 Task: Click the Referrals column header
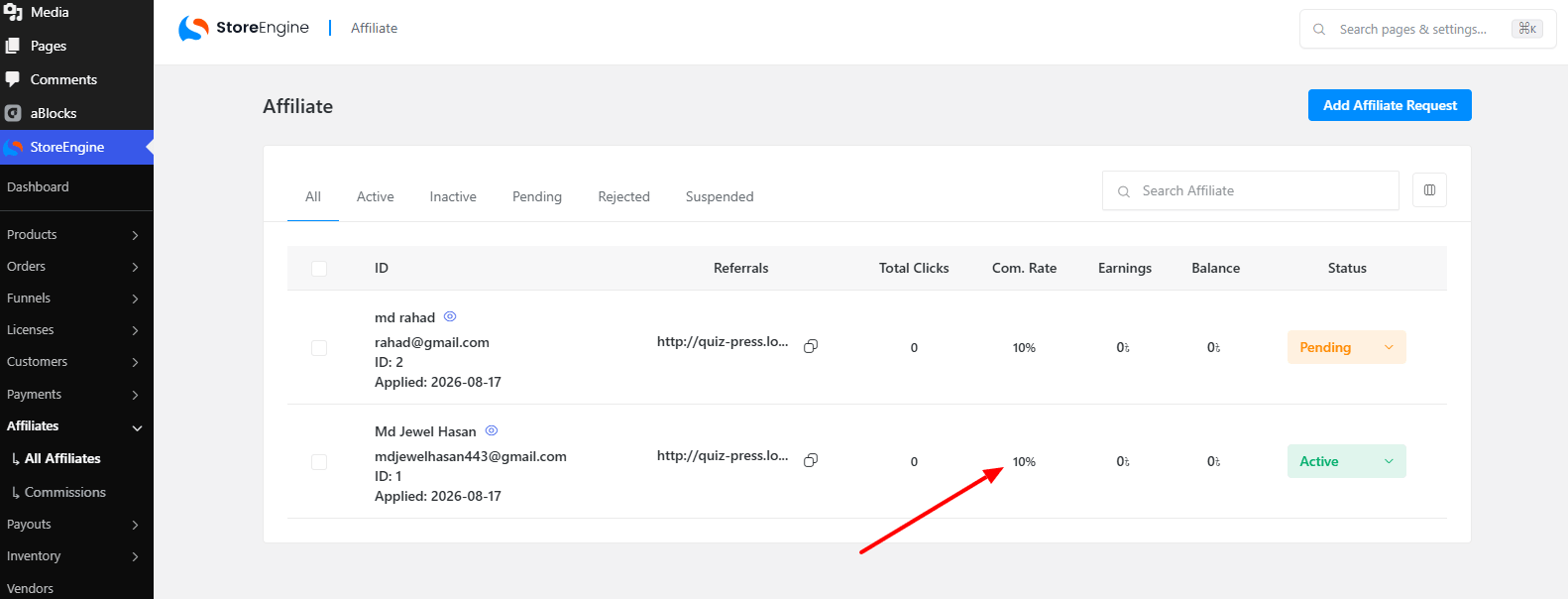[x=740, y=268]
